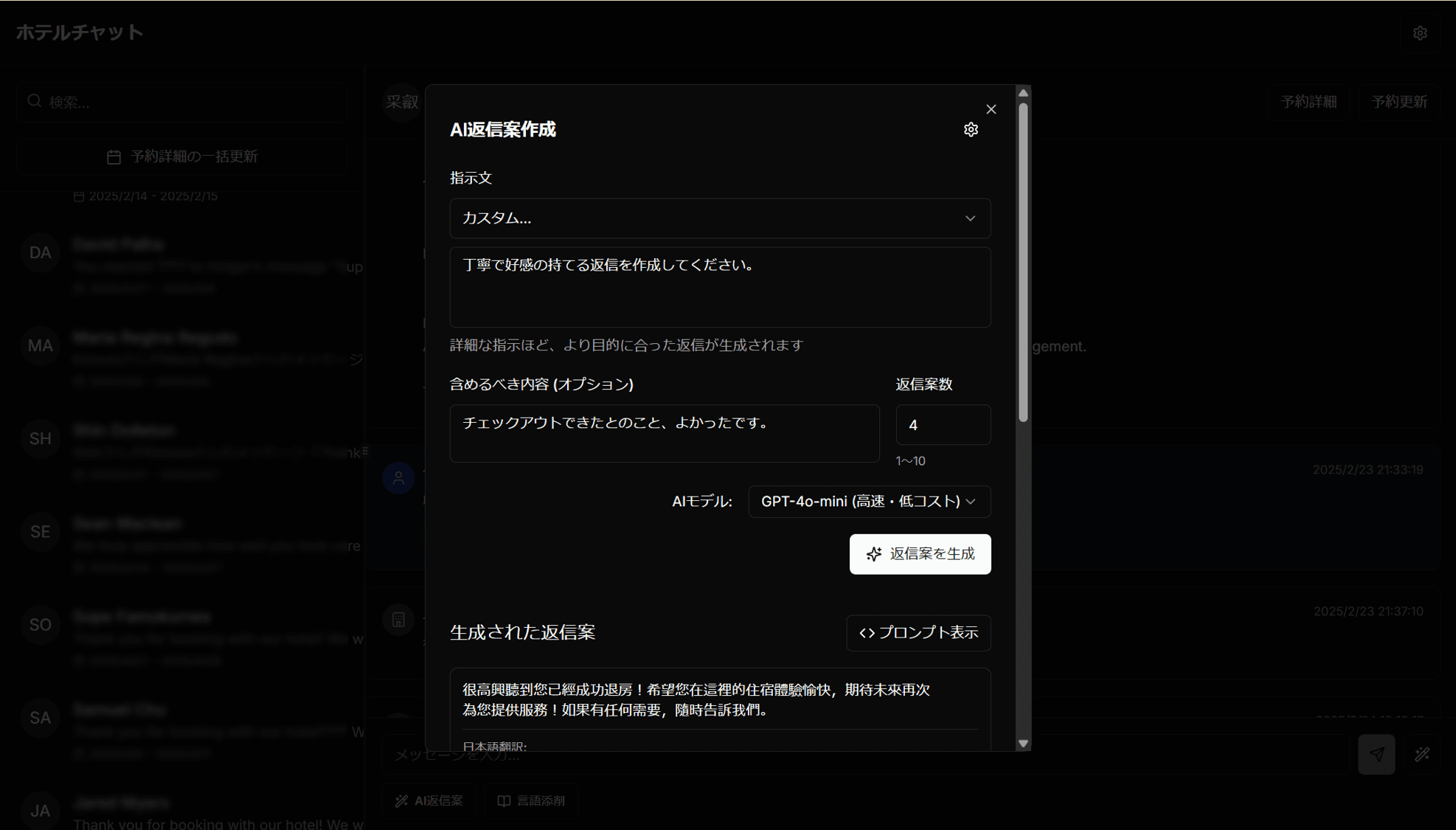This screenshot has height=830, width=1456.
Task: Click the 返信案数 number field showing 4
Action: (x=943, y=424)
